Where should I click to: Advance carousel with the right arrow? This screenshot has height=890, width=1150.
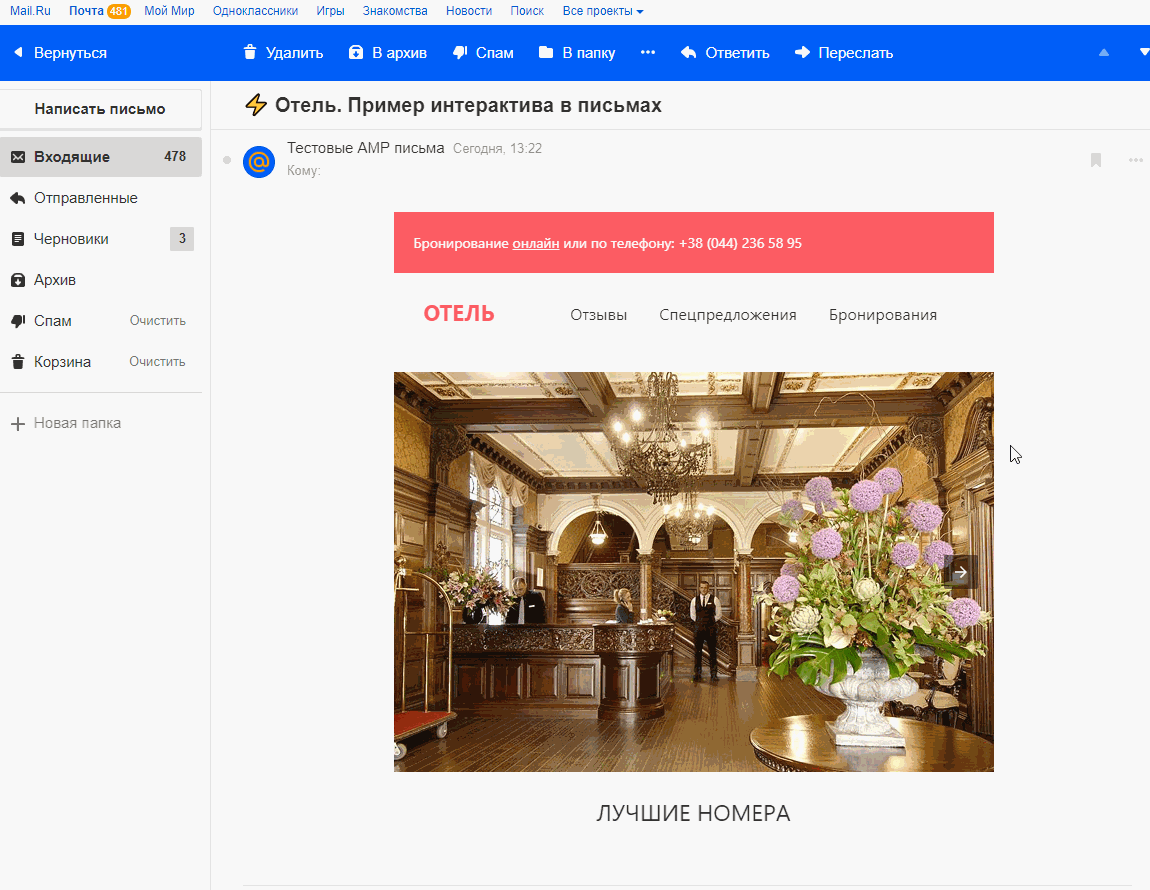pyautogui.click(x=960, y=572)
